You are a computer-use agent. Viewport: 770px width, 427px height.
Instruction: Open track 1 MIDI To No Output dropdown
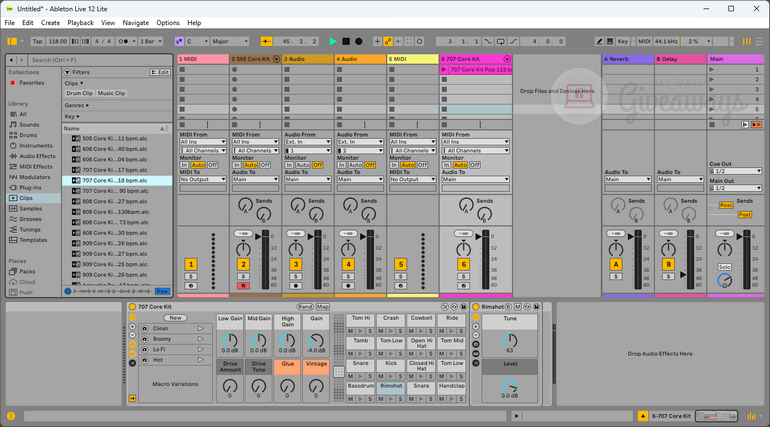(203, 179)
